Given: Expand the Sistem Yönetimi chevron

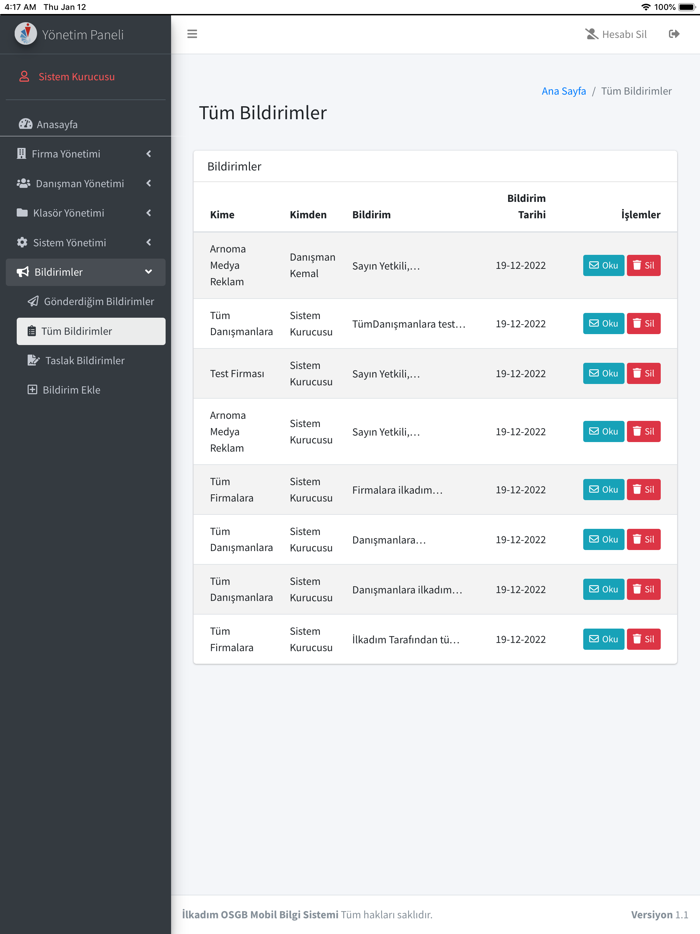Looking at the screenshot, I should (148, 242).
